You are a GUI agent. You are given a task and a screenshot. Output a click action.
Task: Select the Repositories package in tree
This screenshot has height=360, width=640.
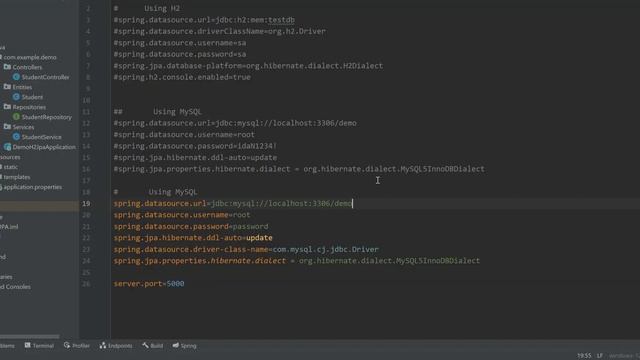pyautogui.click(x=29, y=107)
